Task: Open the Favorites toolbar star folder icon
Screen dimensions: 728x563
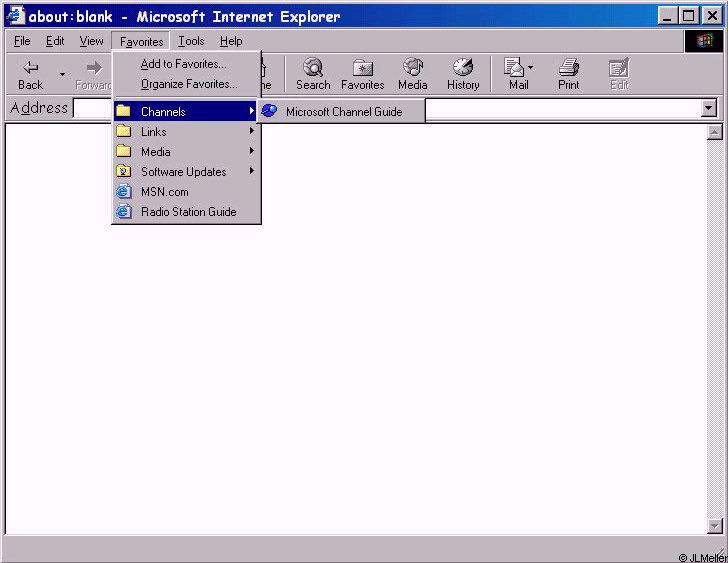Action: tap(363, 68)
